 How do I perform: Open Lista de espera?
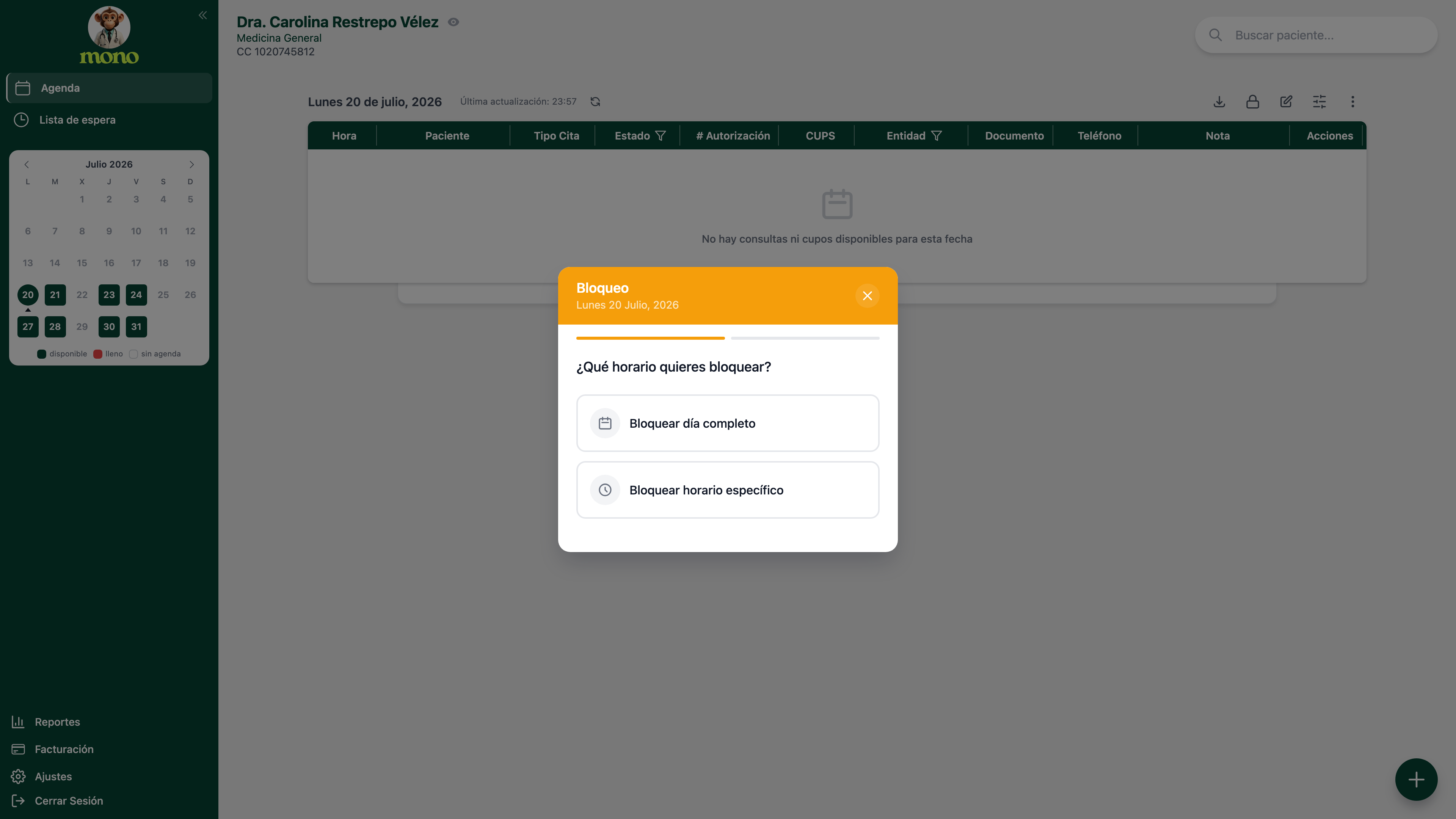point(109,120)
